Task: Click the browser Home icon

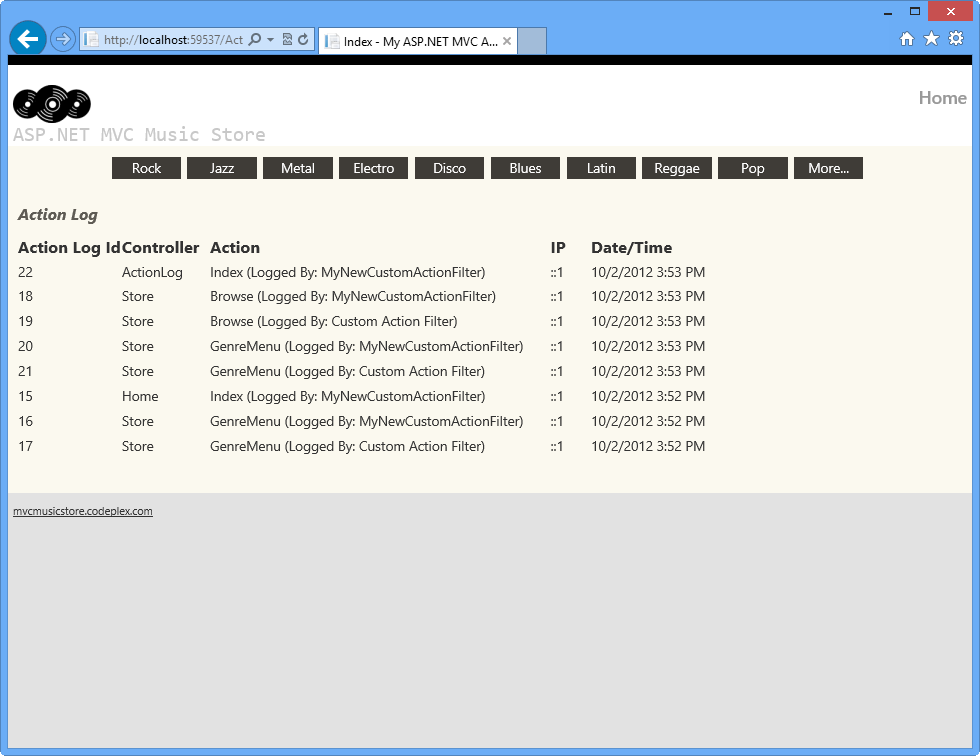Action: pos(906,38)
